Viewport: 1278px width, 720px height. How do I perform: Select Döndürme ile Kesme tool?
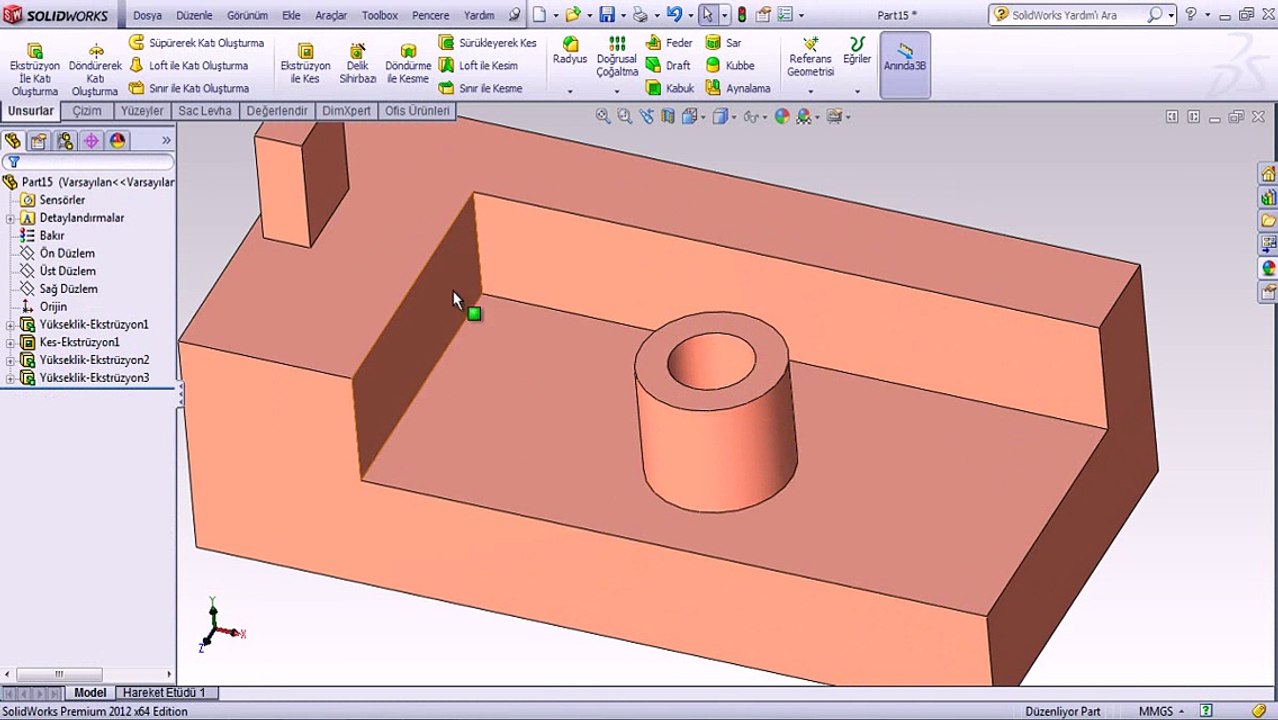coord(408,63)
